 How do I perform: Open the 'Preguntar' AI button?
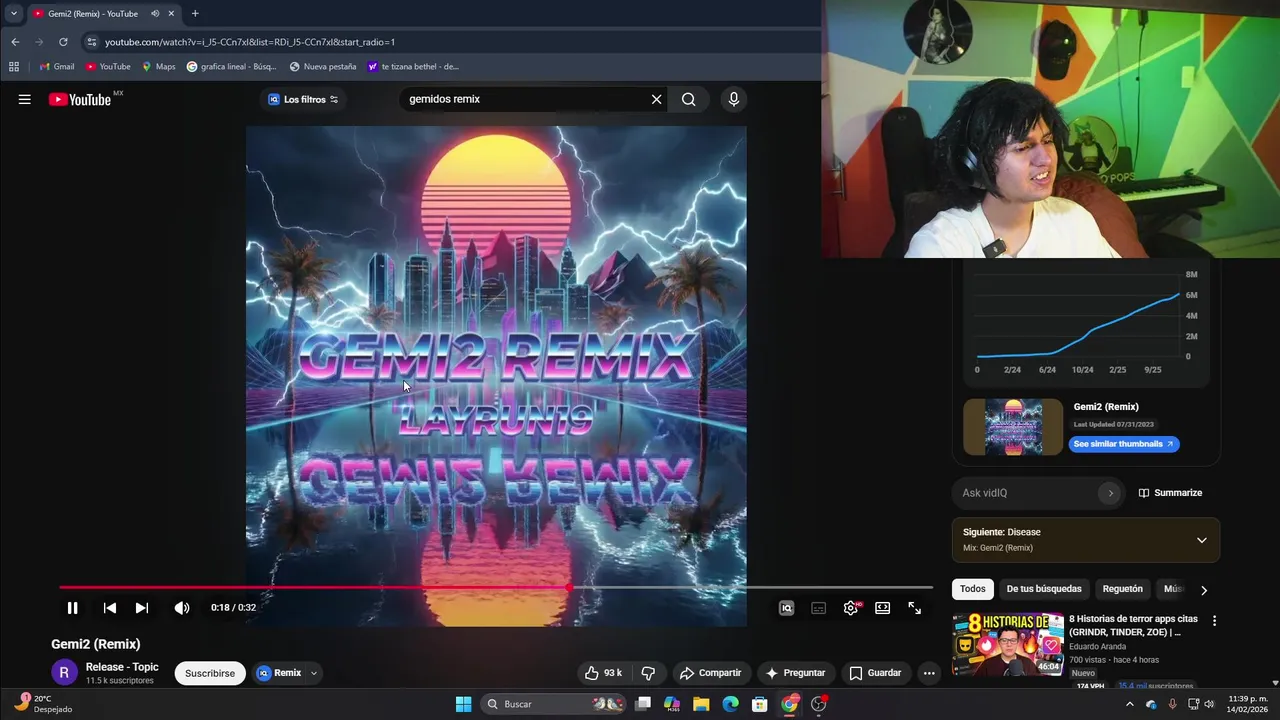796,673
